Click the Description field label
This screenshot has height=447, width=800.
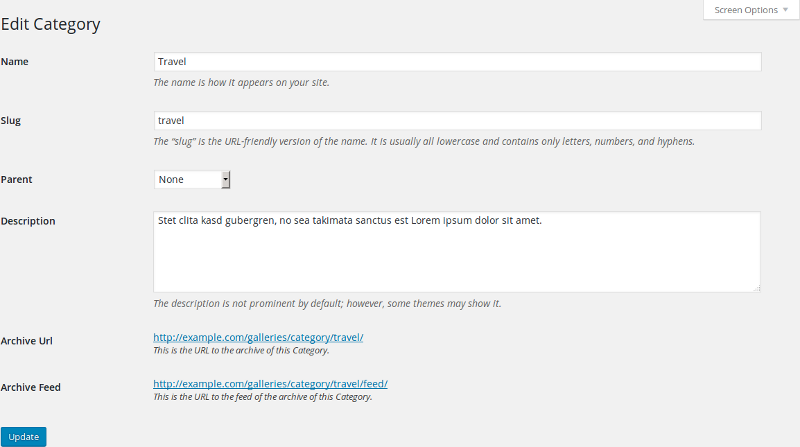28,221
